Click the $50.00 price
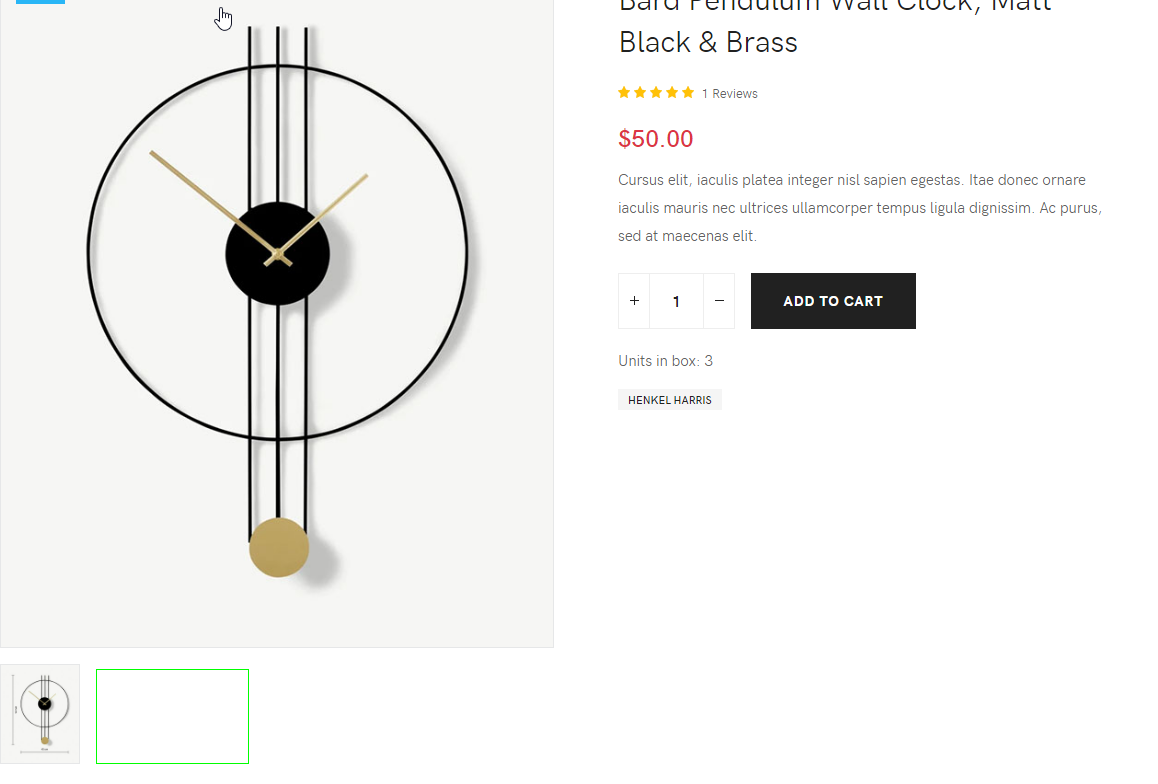The height and width of the screenshot is (784, 1158). 656,139
